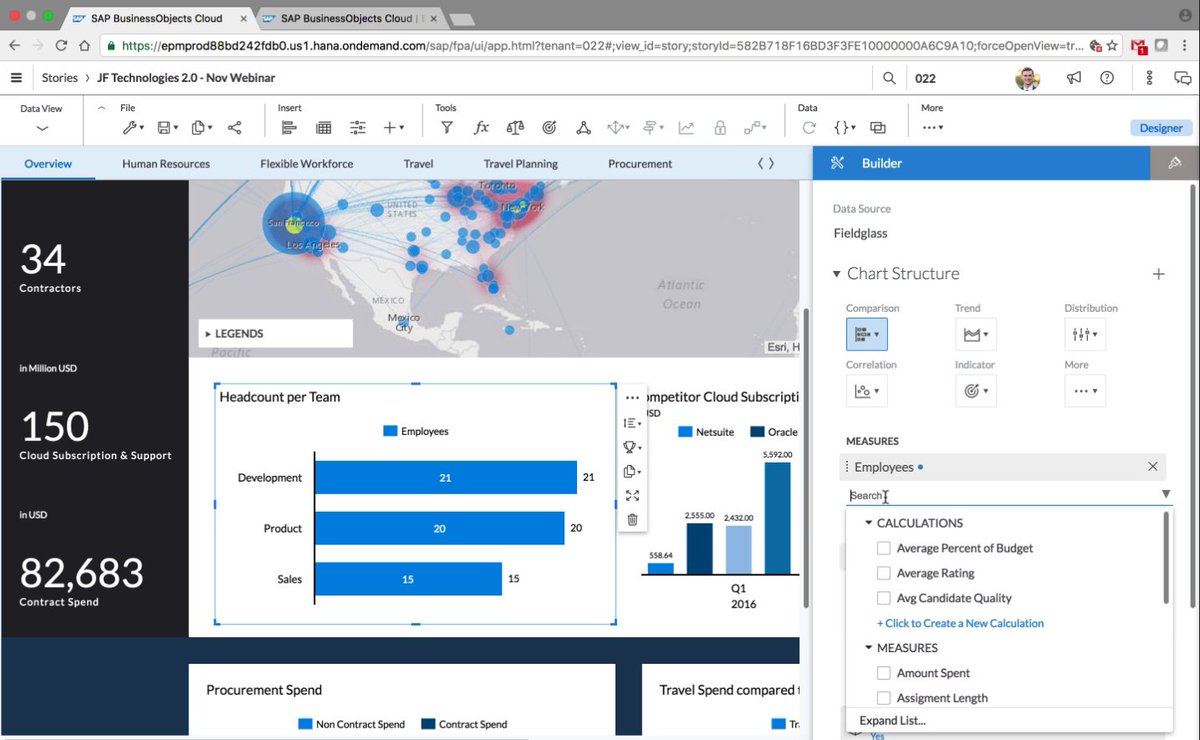The height and width of the screenshot is (740, 1200).
Task: Open the help question mark icon
Action: 1107,78
